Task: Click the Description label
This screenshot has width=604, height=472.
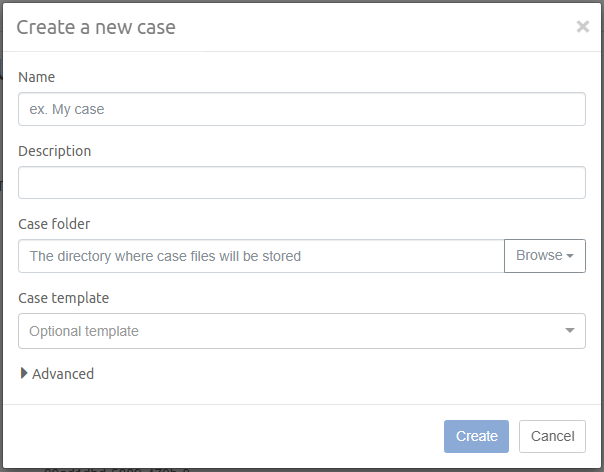Action: pyautogui.click(x=55, y=151)
